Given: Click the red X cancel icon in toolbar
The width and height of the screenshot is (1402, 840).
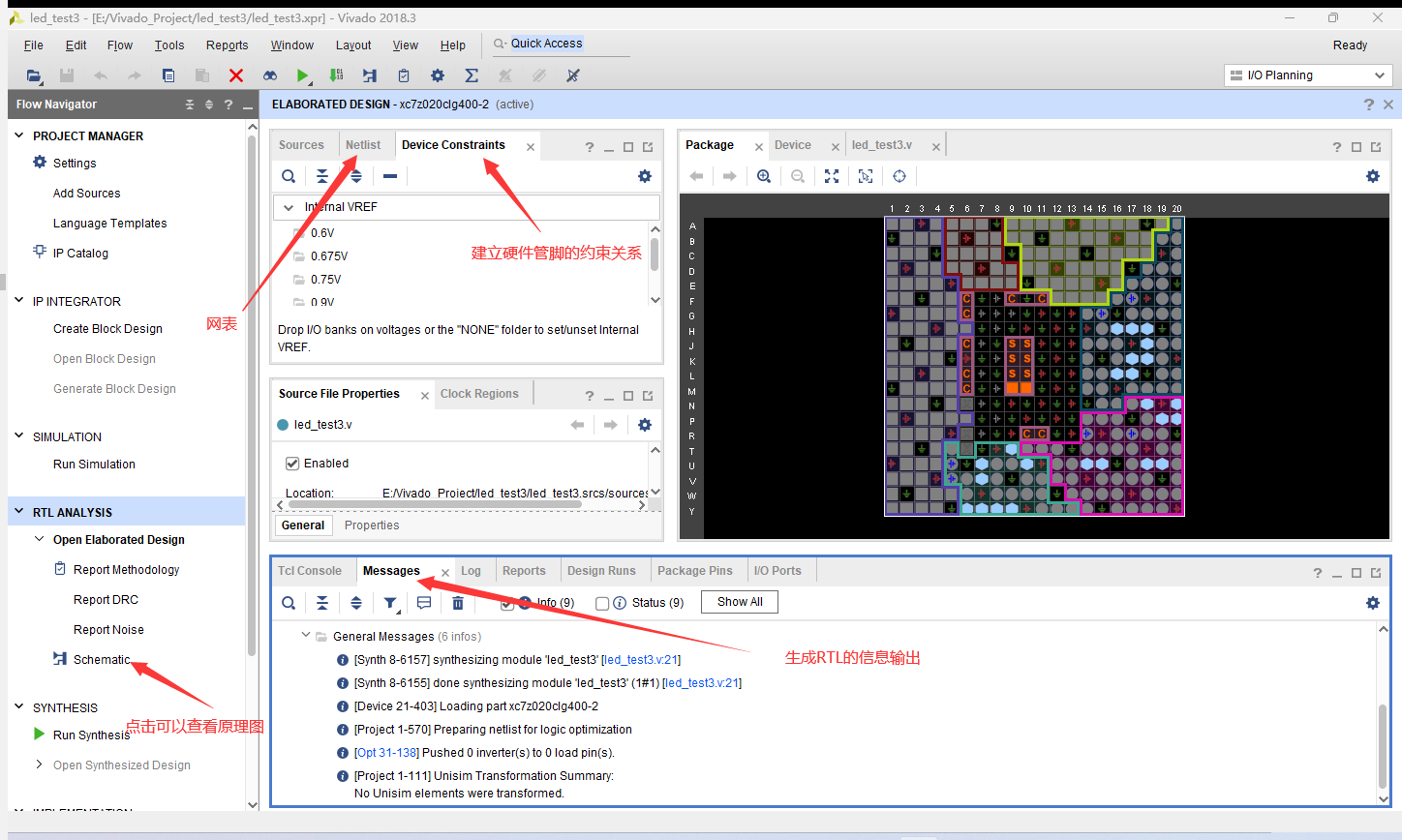Looking at the screenshot, I should pos(235,75).
